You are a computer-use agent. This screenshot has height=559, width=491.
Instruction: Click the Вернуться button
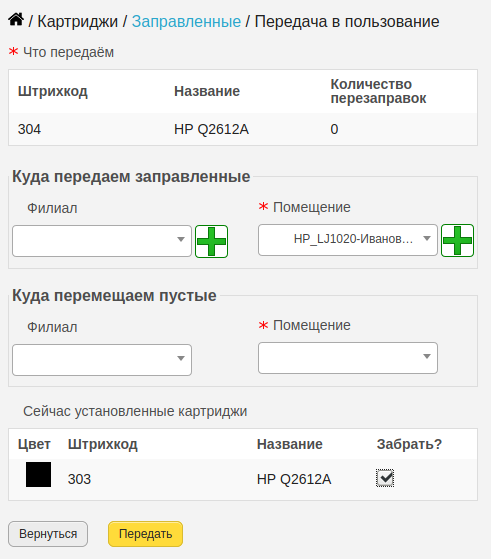point(48,534)
